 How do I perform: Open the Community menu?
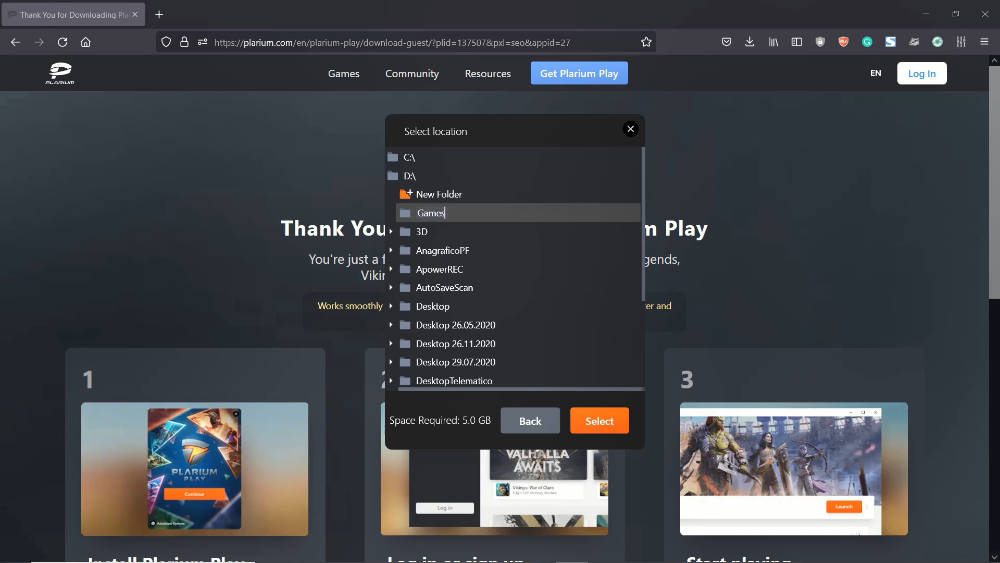(x=412, y=73)
